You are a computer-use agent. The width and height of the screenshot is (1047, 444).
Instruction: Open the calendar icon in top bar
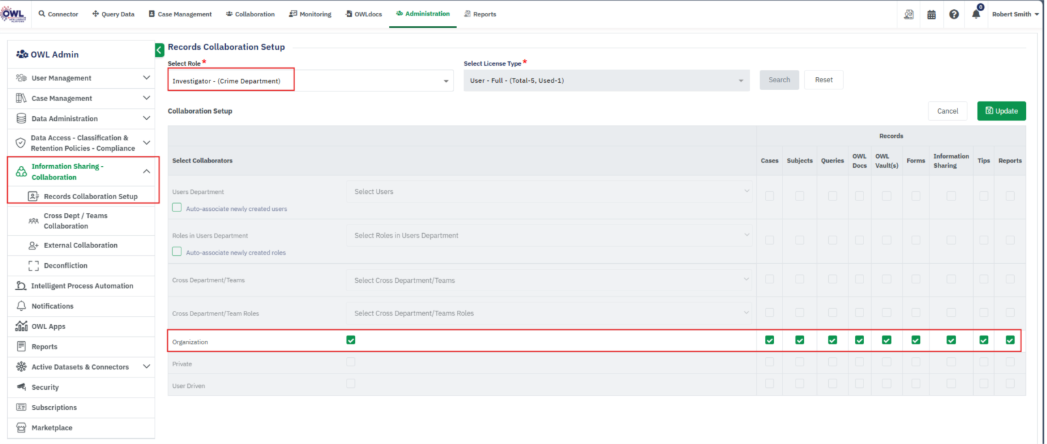click(x=931, y=15)
